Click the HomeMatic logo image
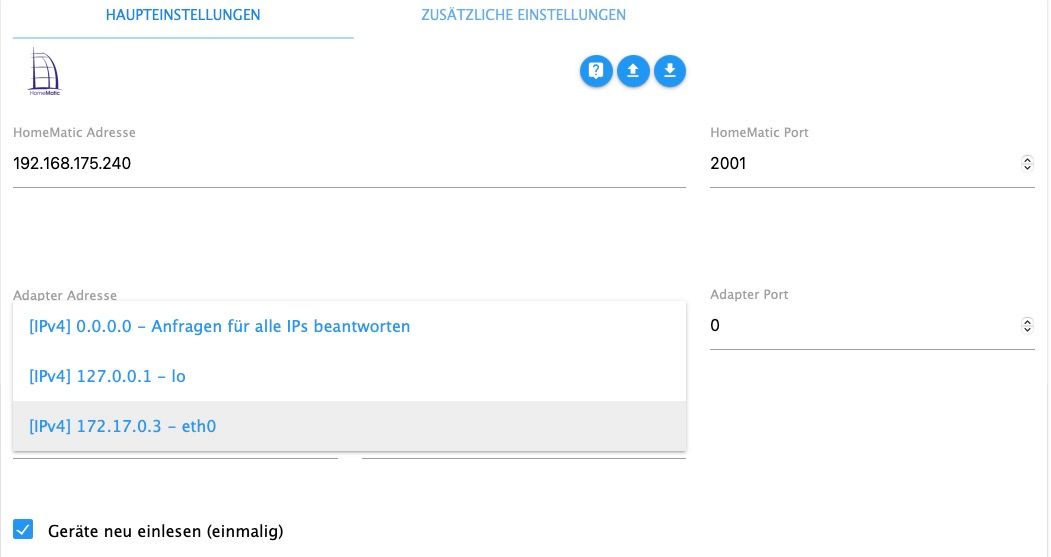 point(44,71)
